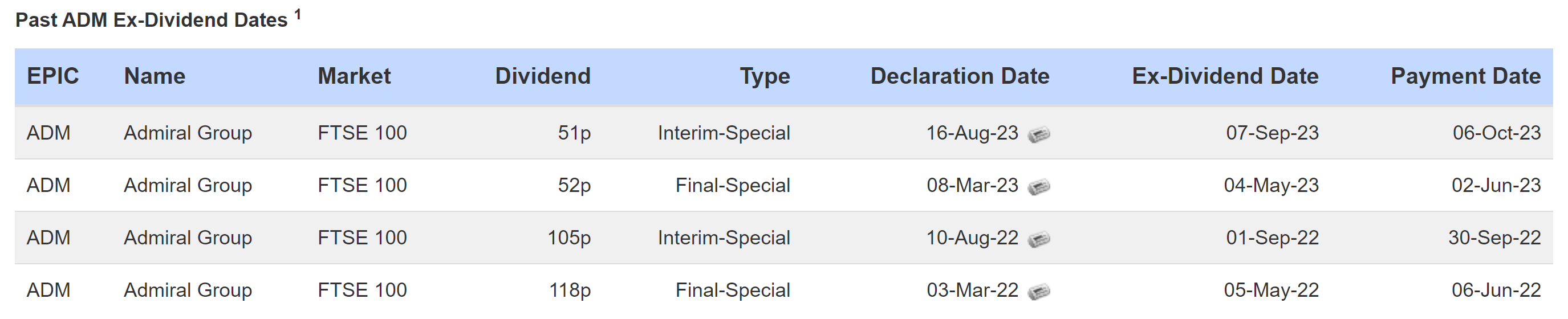Click the EPIC column header

click(53, 76)
